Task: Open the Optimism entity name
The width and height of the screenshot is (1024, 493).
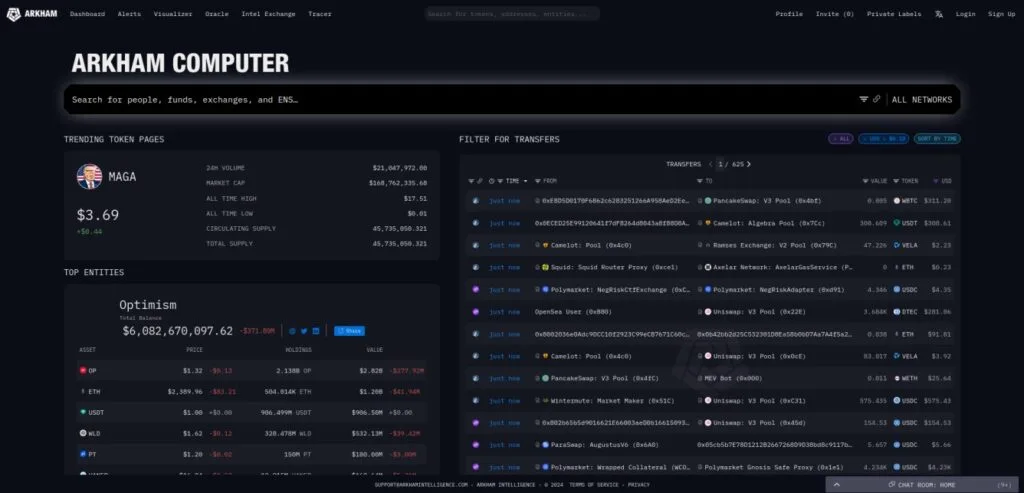Action: coord(148,305)
